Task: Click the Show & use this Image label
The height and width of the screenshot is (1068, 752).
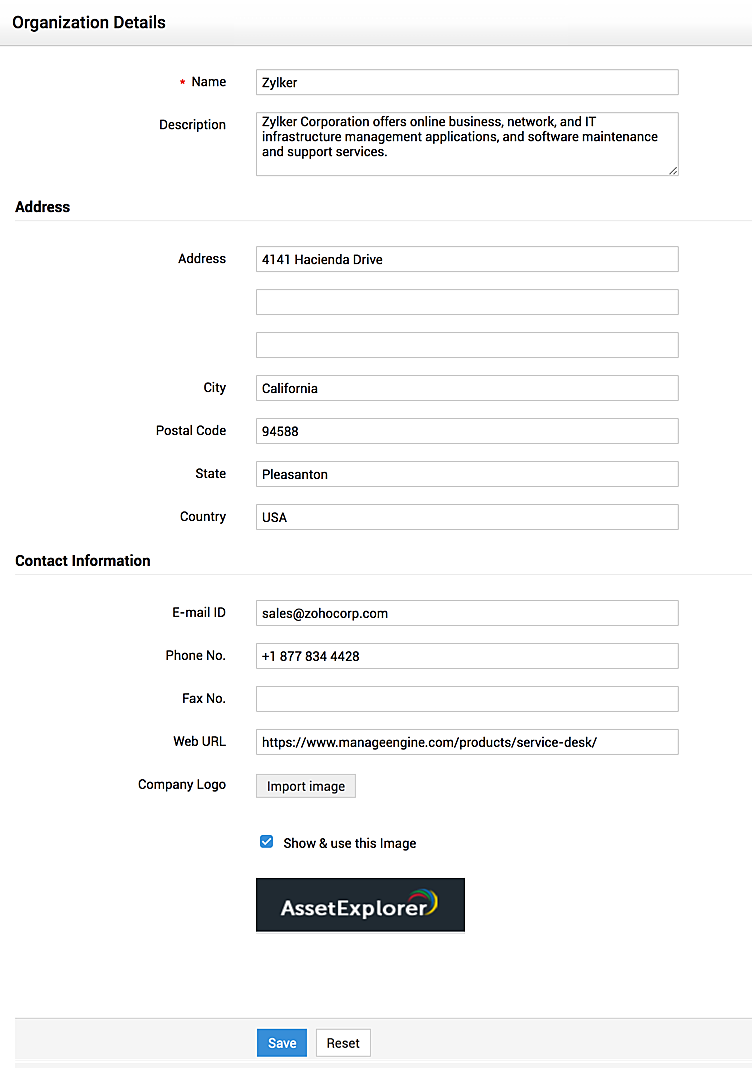Action: click(349, 843)
